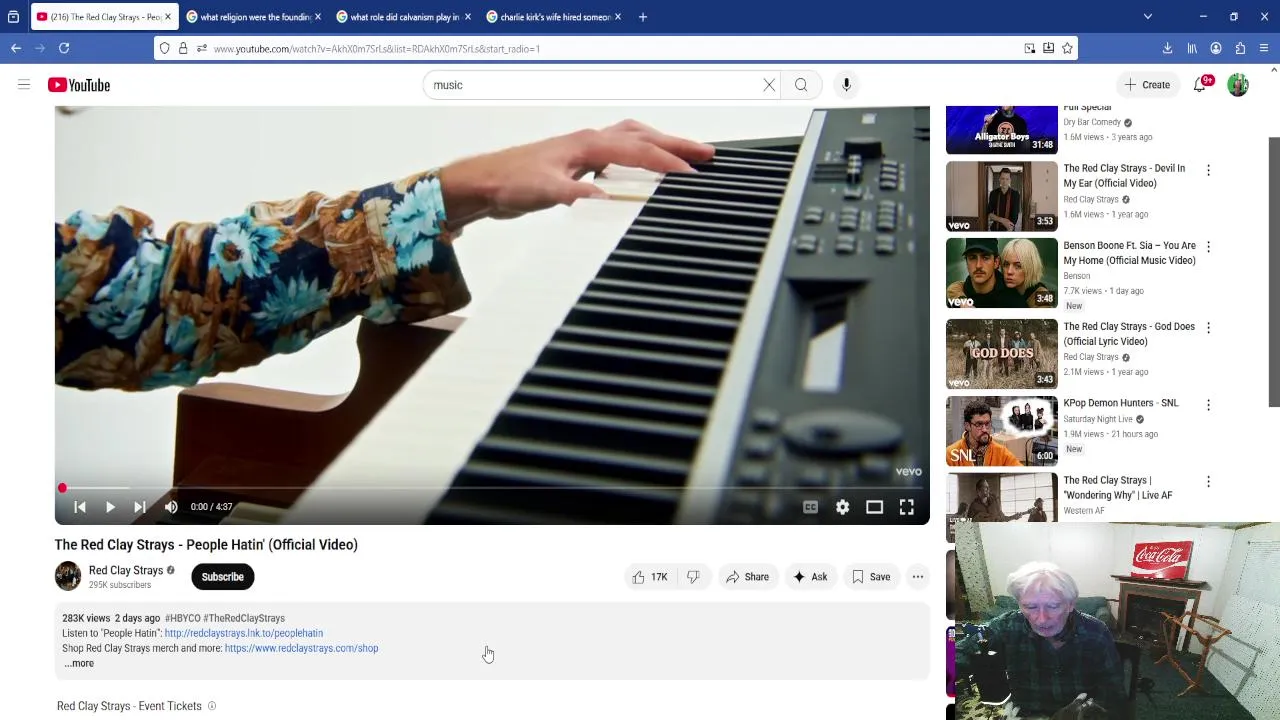Play the video

click(x=110, y=507)
